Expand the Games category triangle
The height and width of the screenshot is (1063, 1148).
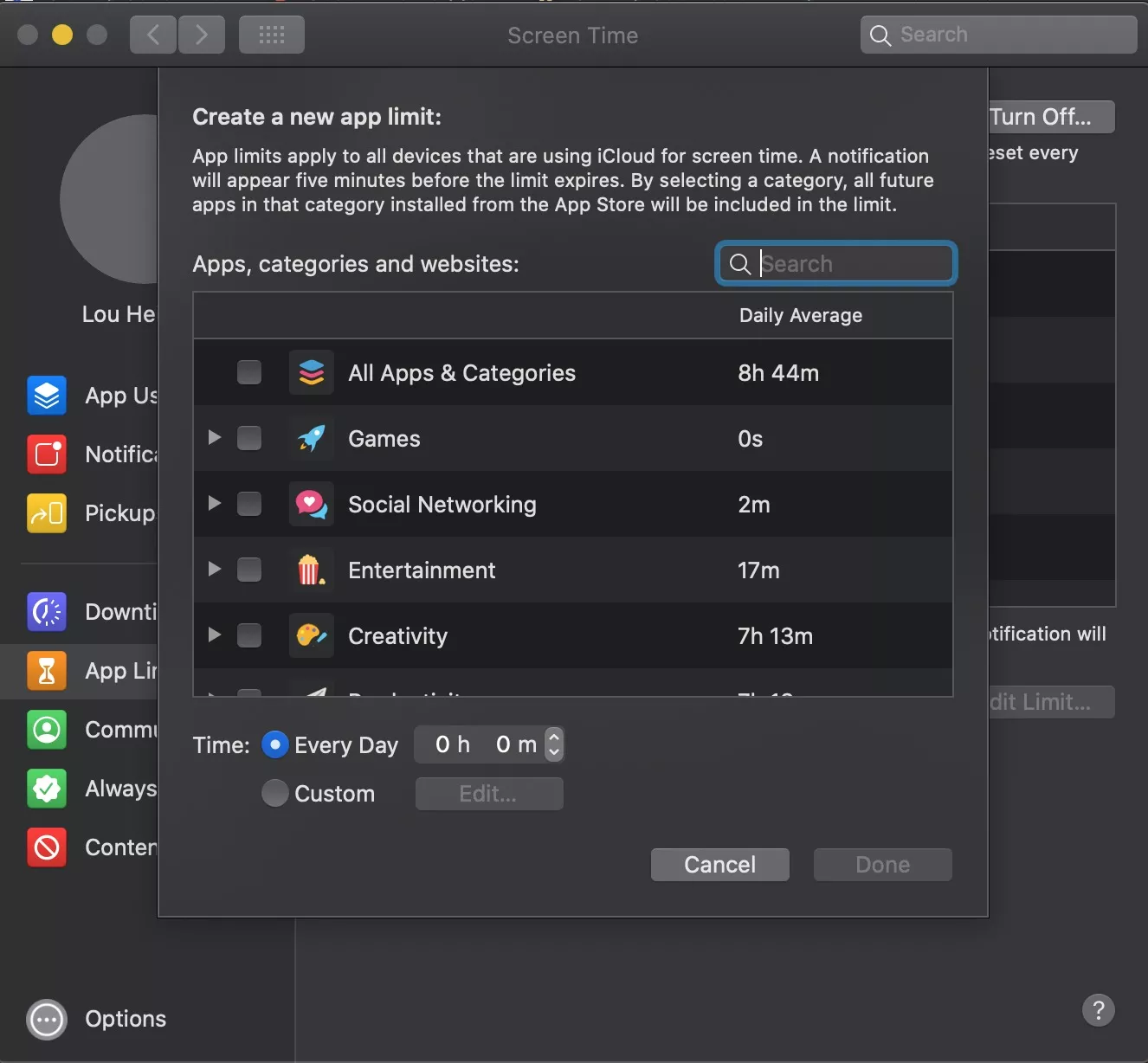(215, 438)
